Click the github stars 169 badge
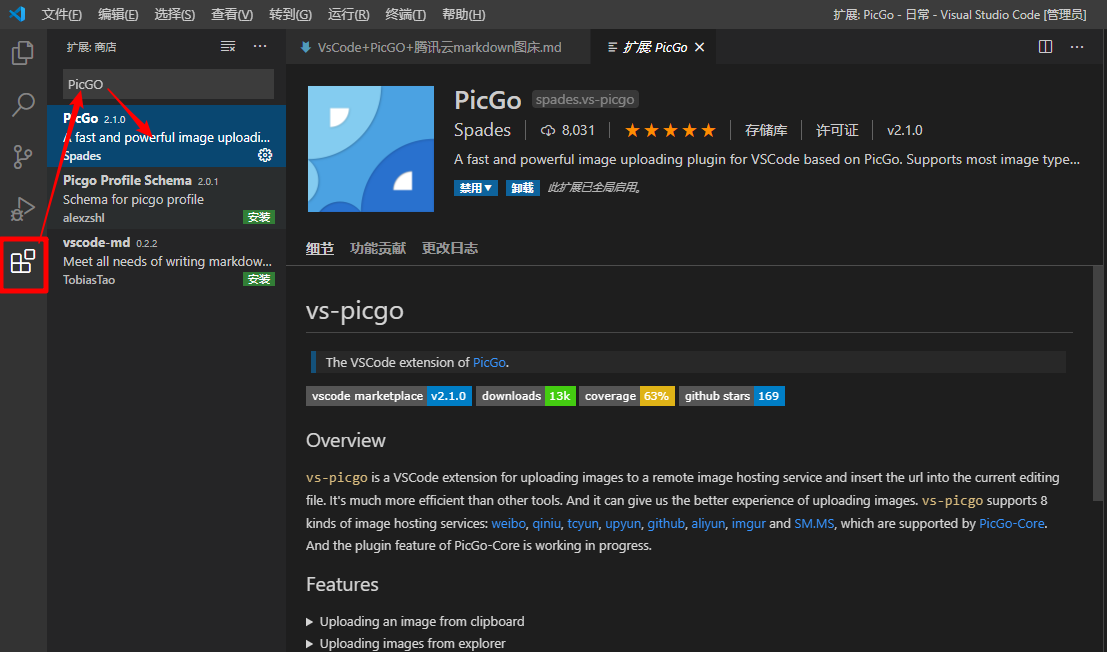 point(732,396)
